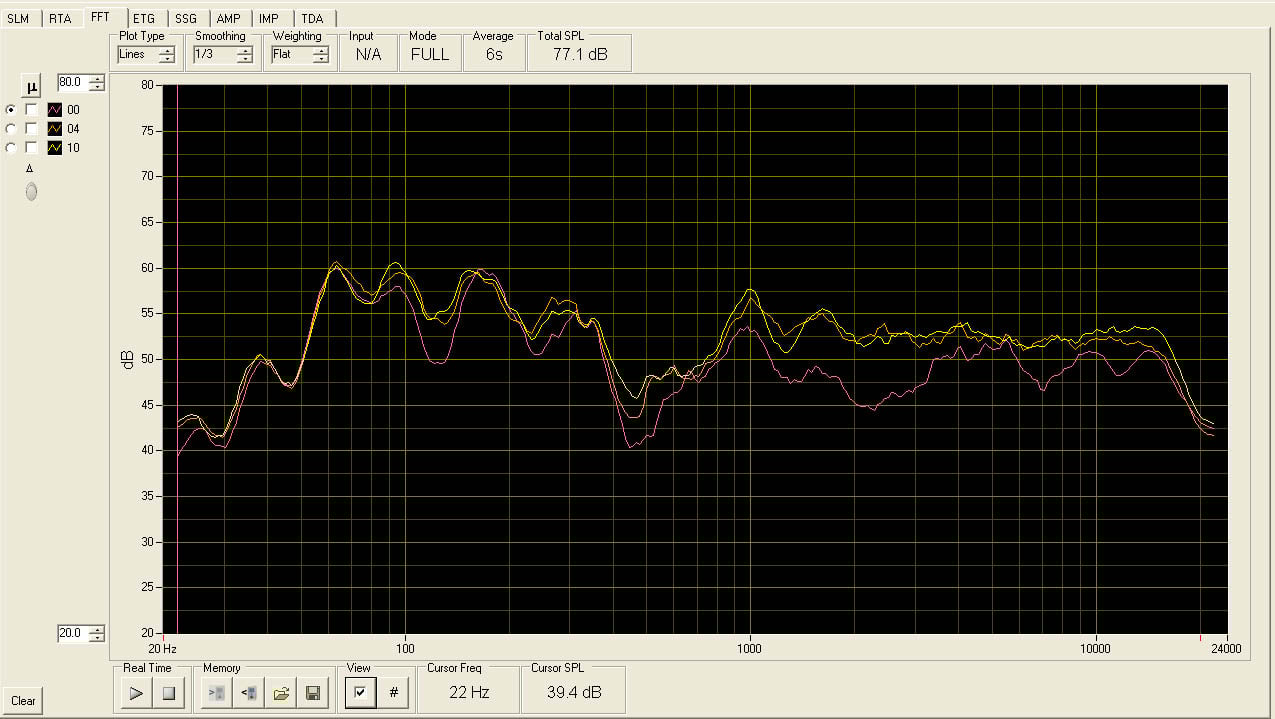Switch to the RTA tab

(60, 19)
